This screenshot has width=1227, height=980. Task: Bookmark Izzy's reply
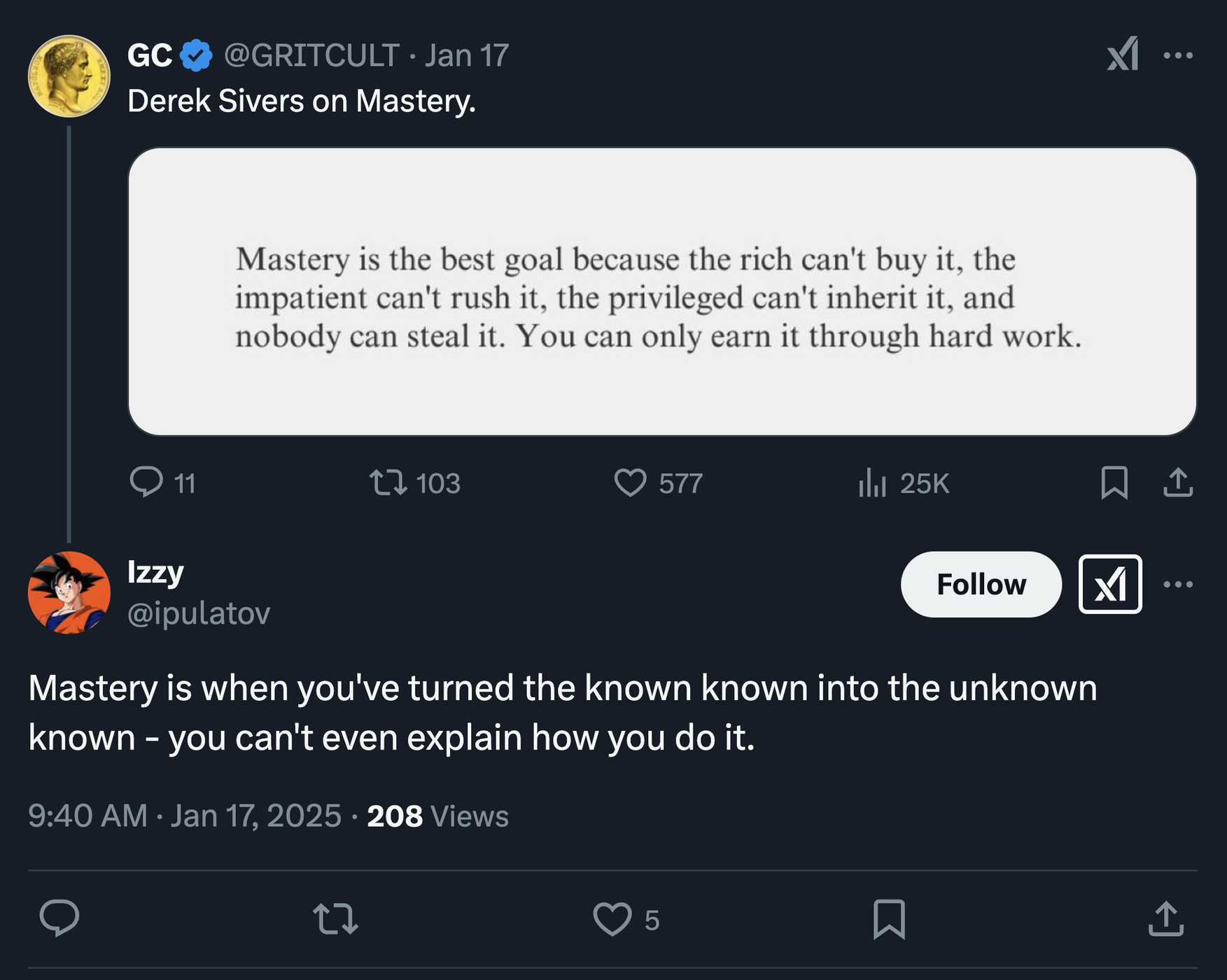click(x=889, y=918)
